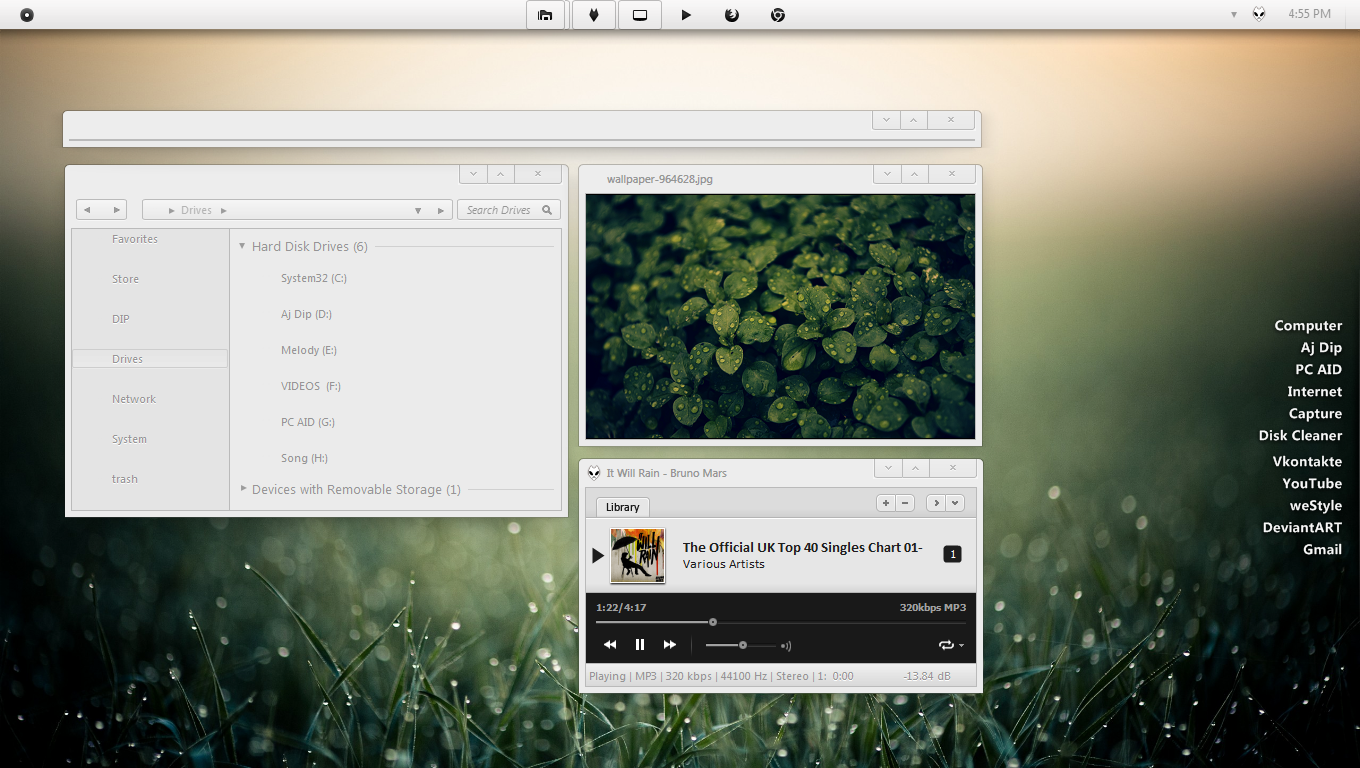Open the file explorer taskbar icon

click(x=546, y=15)
